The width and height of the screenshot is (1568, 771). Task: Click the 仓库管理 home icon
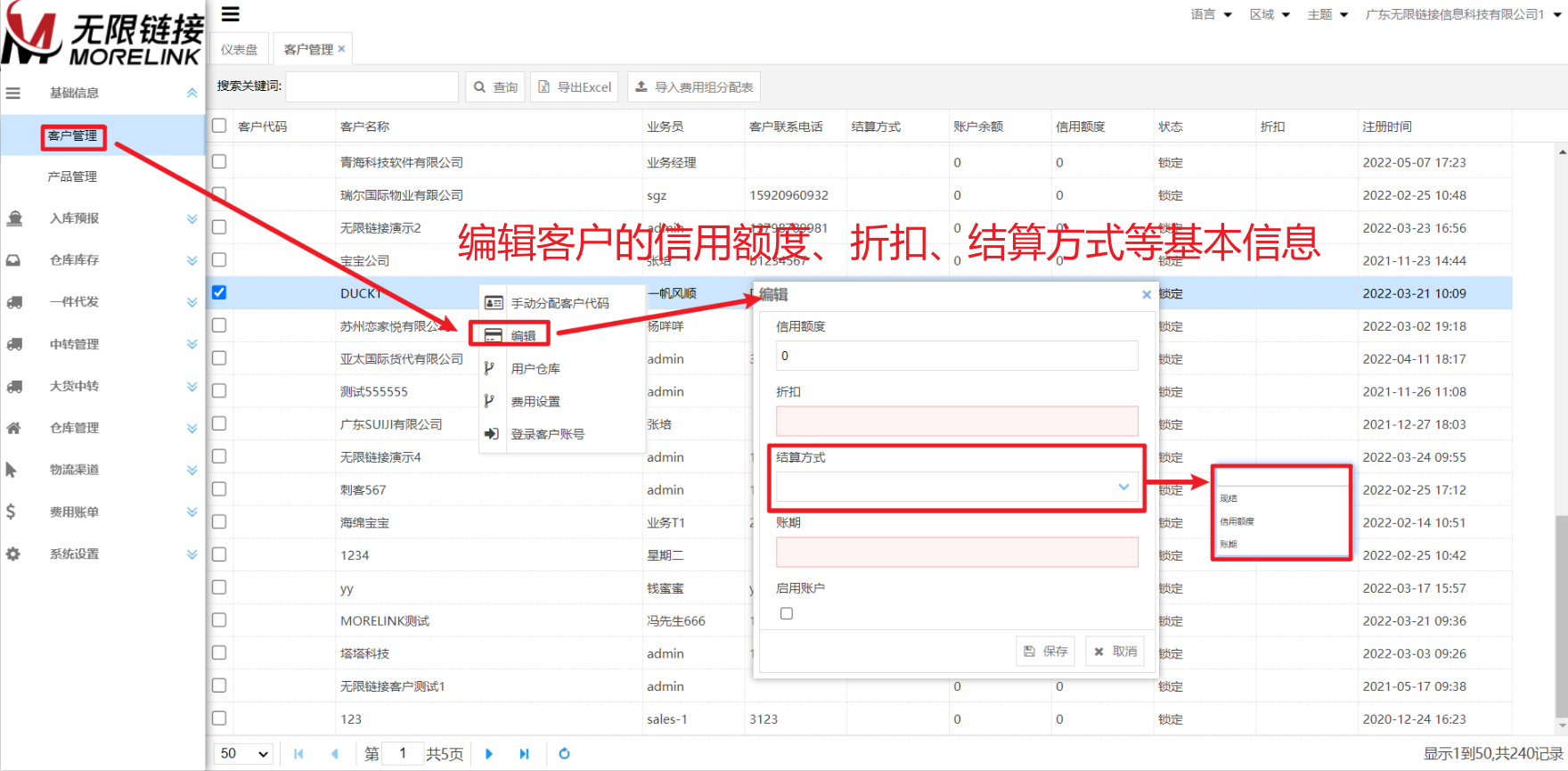point(13,428)
